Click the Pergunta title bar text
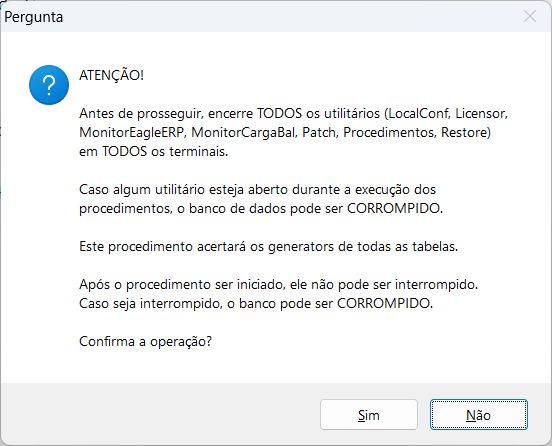 pyautogui.click(x=34, y=17)
